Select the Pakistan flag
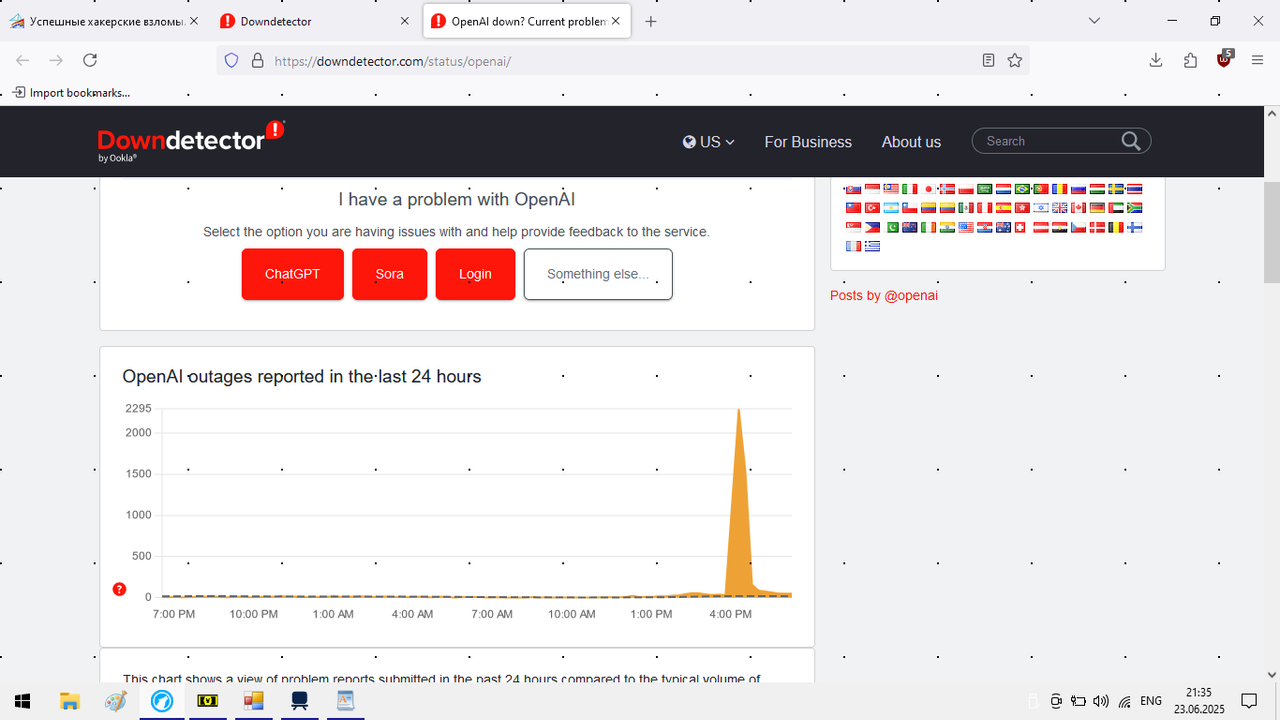Image resolution: width=1280 pixels, height=720 pixels. (x=892, y=227)
